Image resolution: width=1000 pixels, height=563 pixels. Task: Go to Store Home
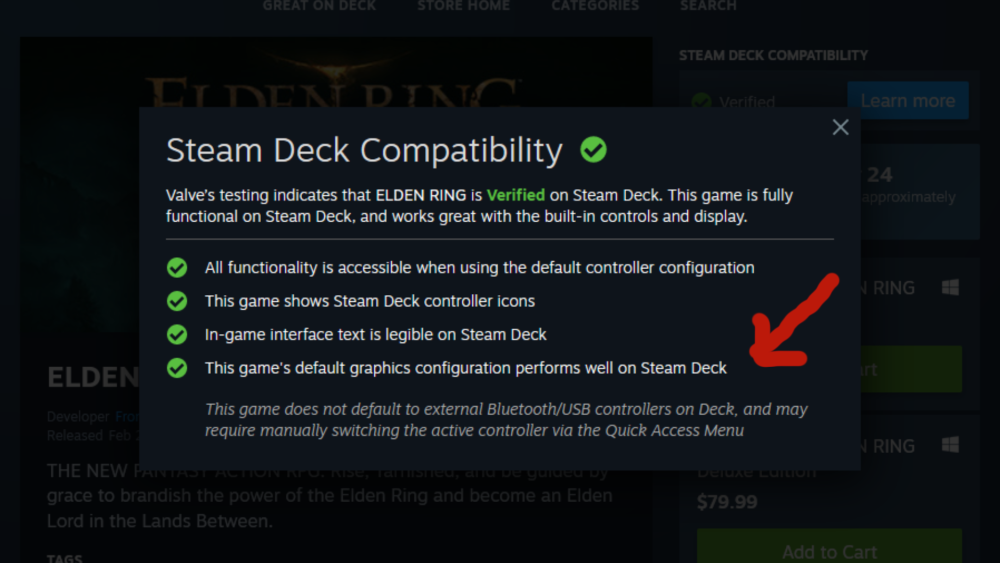coord(463,6)
